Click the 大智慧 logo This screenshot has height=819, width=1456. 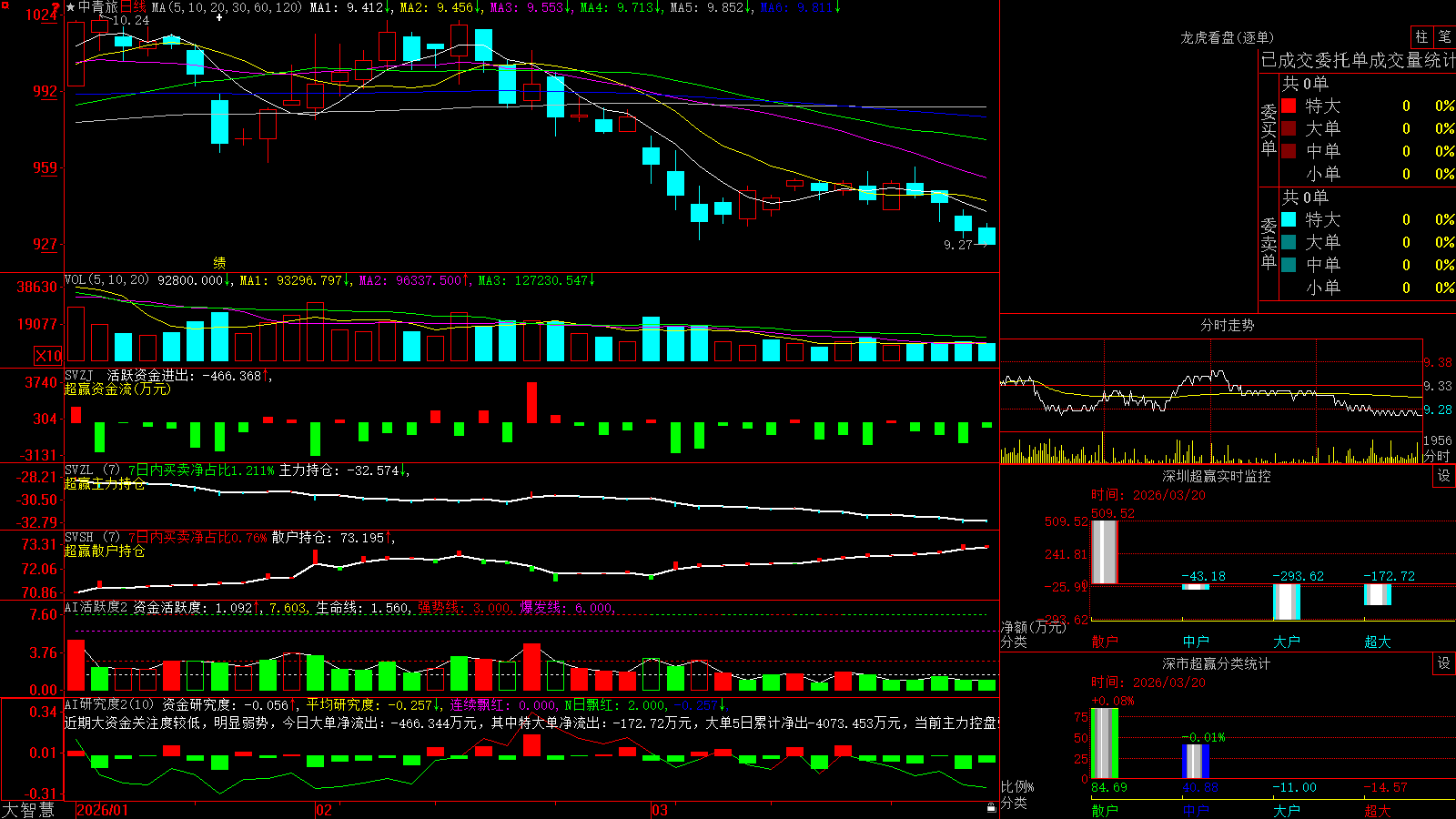28,810
